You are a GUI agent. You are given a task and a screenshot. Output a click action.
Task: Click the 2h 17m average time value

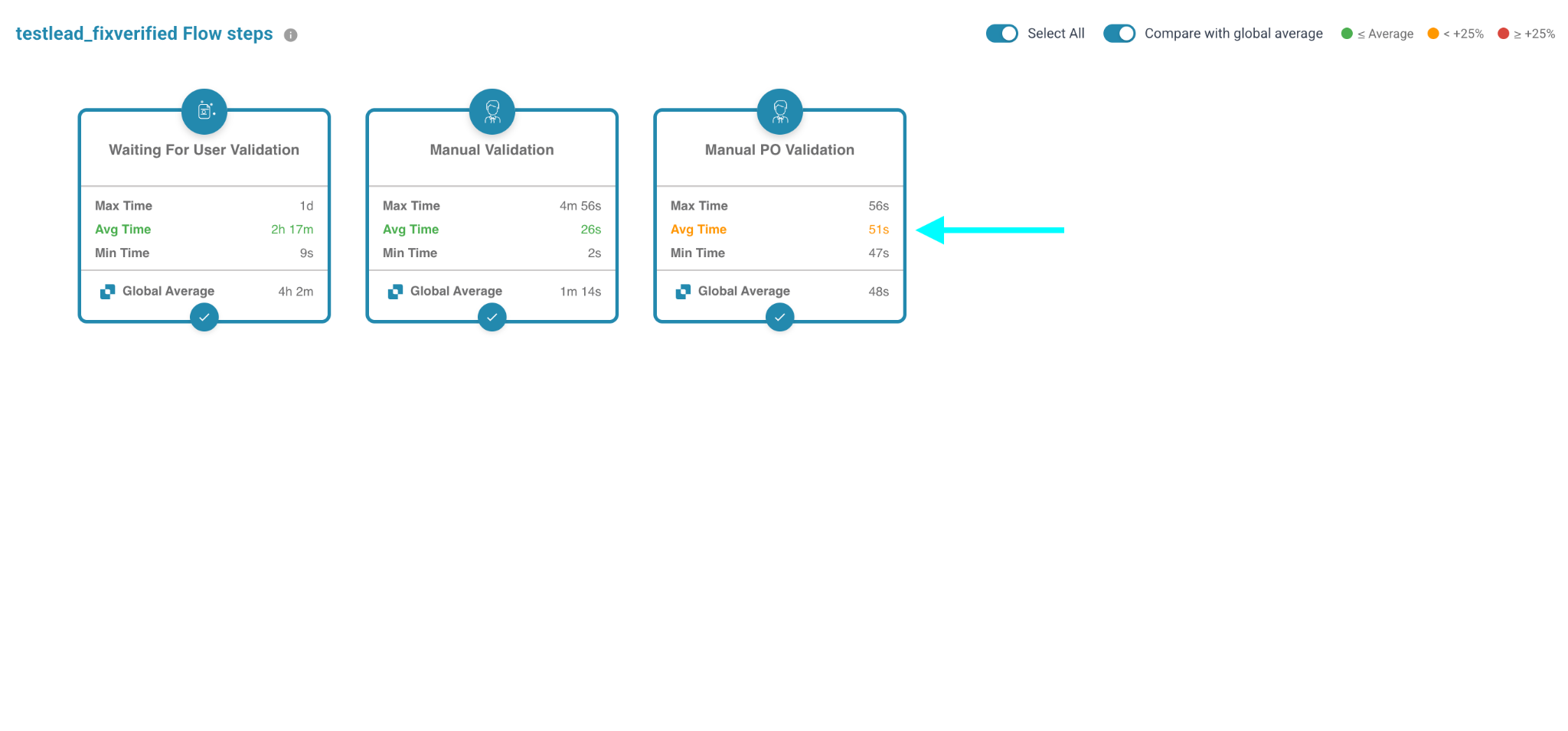pyautogui.click(x=292, y=230)
